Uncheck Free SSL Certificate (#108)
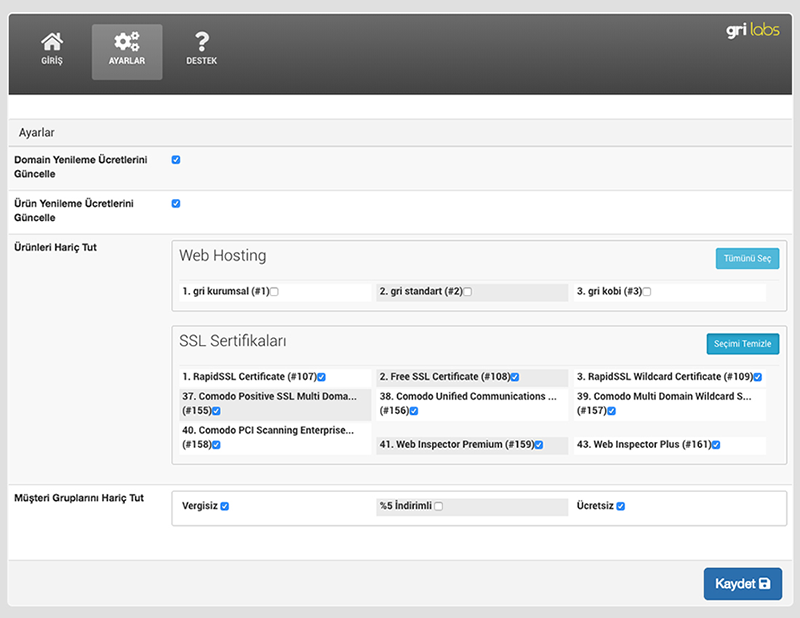 (515, 377)
